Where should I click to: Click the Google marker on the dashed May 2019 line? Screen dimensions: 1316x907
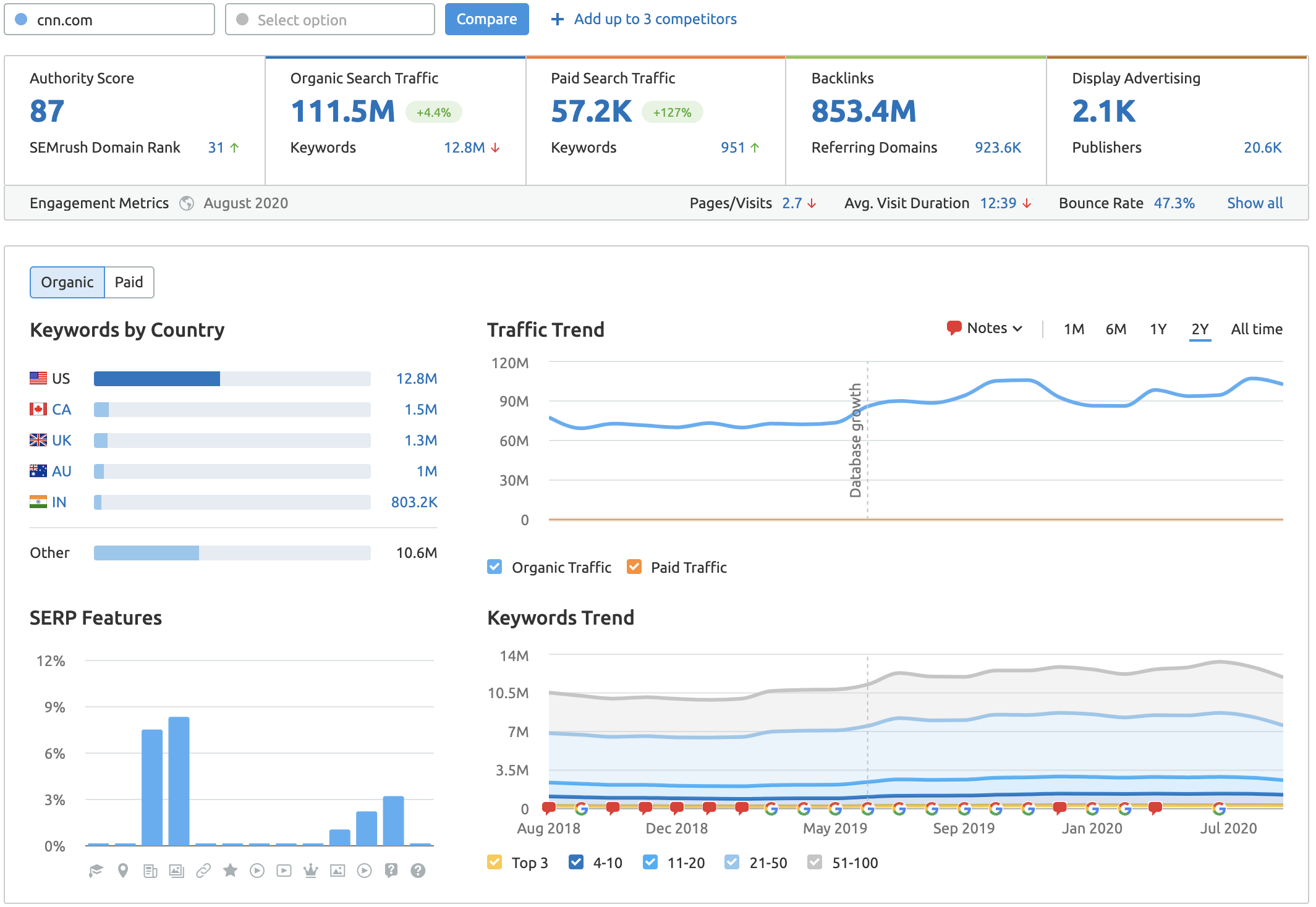click(868, 808)
